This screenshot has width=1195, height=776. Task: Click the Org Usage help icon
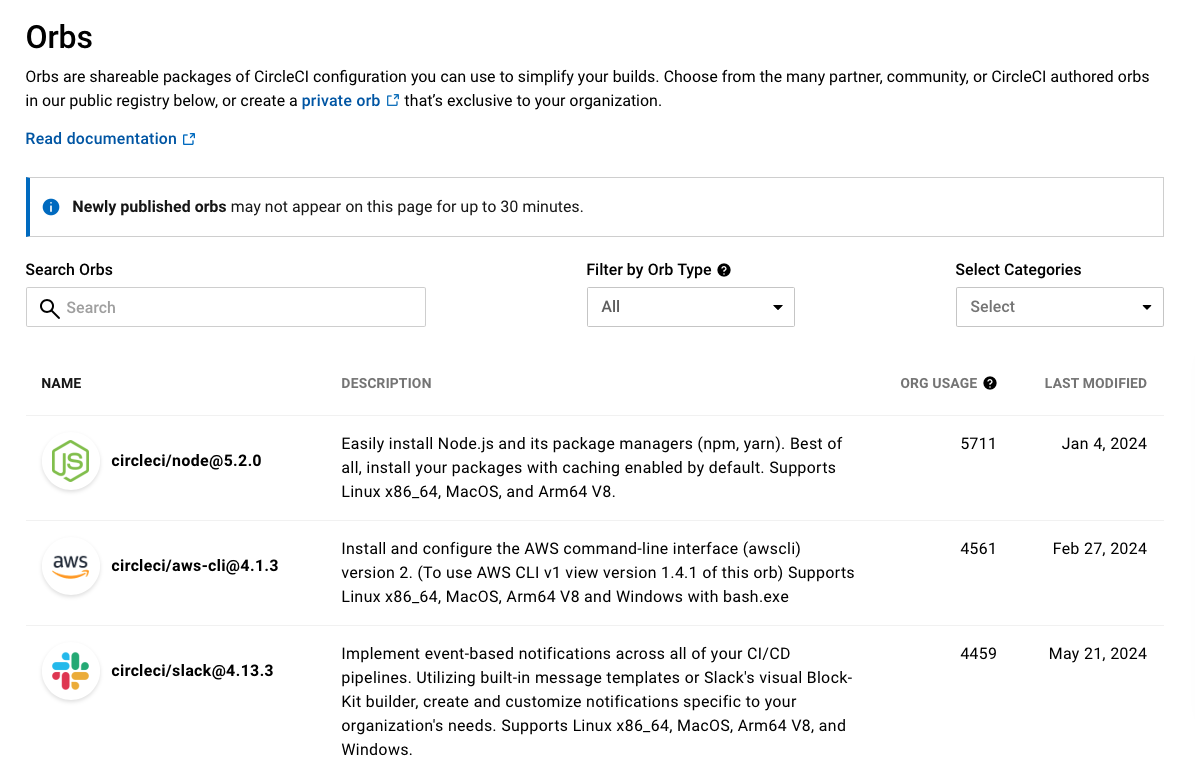990,383
